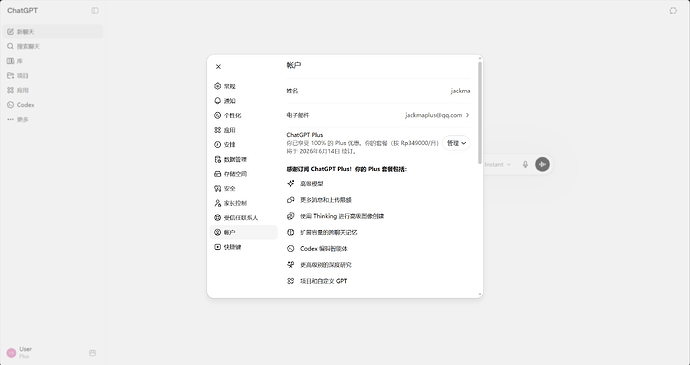
Task: Collapse the sidebar with the toggle icon
Action: tap(95, 11)
